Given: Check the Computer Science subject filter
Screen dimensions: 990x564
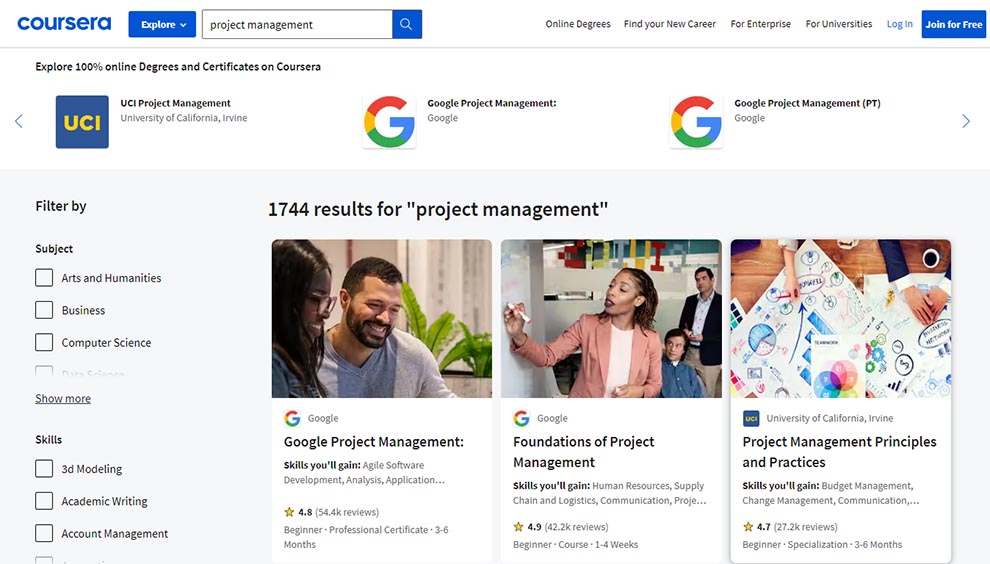Looking at the screenshot, I should tap(44, 342).
